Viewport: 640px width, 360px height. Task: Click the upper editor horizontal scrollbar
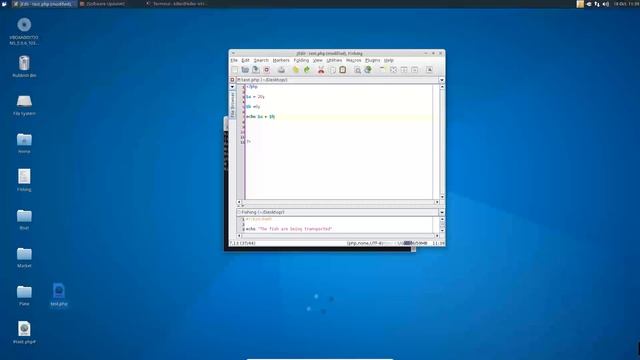[338, 202]
